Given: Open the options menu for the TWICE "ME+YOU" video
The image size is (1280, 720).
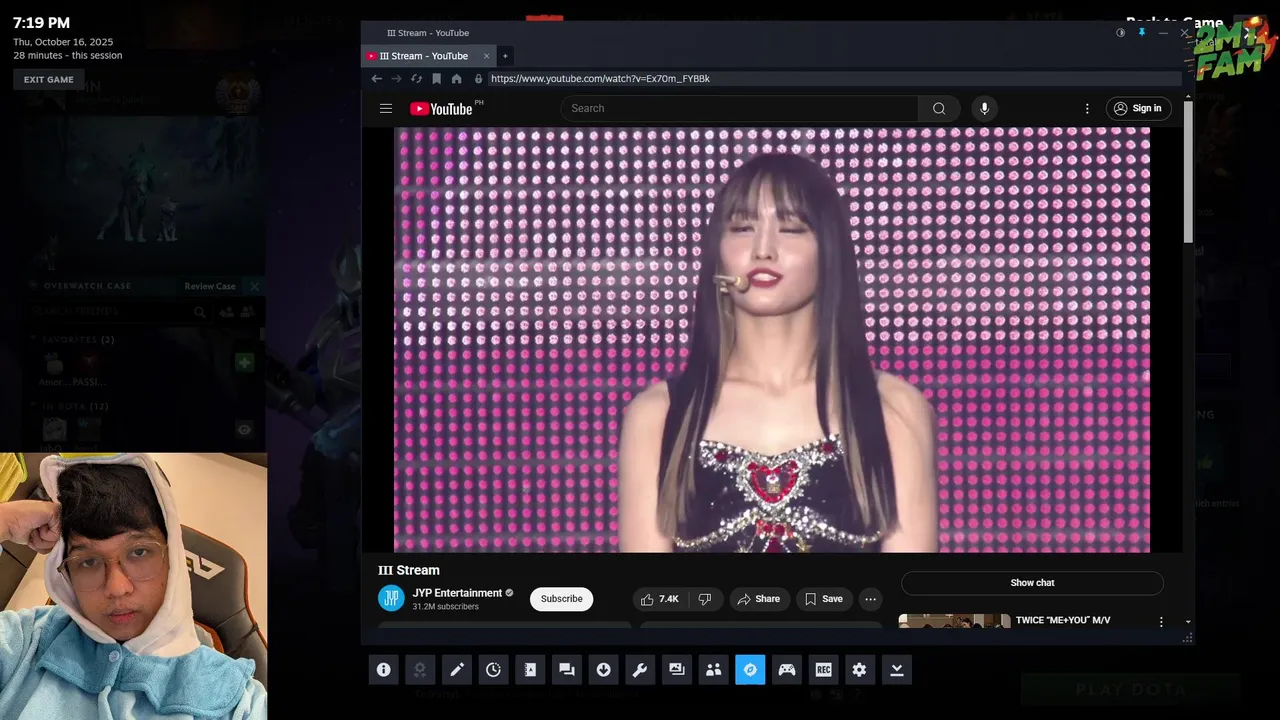Looking at the screenshot, I should coord(1161,622).
